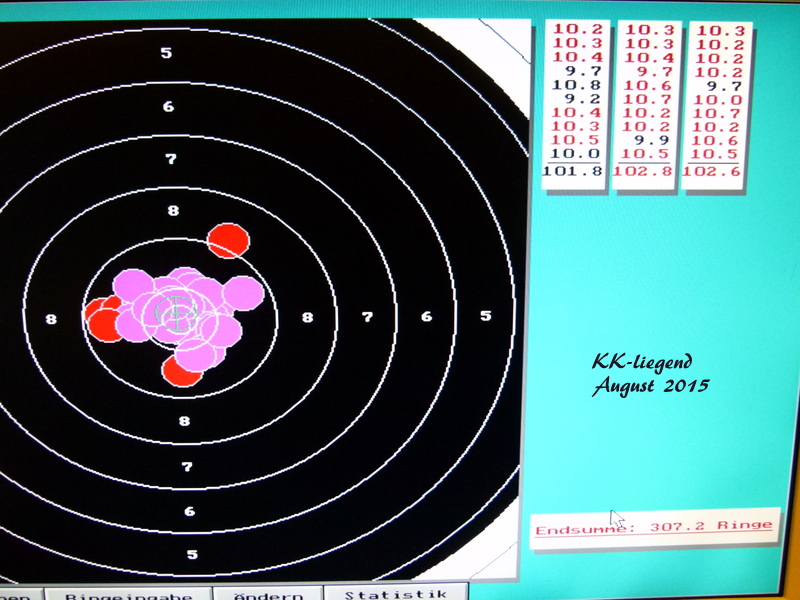Click the 9.9 score in second series
The height and width of the screenshot is (600, 800).
pyautogui.click(x=651, y=141)
